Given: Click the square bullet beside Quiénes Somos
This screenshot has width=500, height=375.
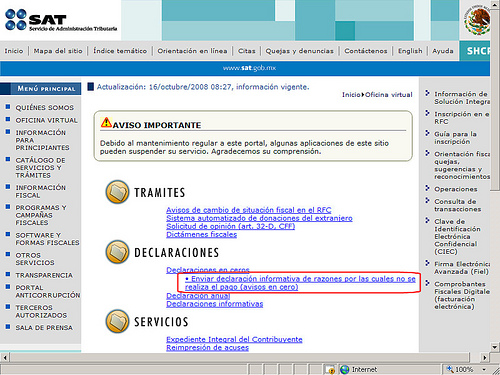Looking at the screenshot, I should pyautogui.click(x=8, y=107).
